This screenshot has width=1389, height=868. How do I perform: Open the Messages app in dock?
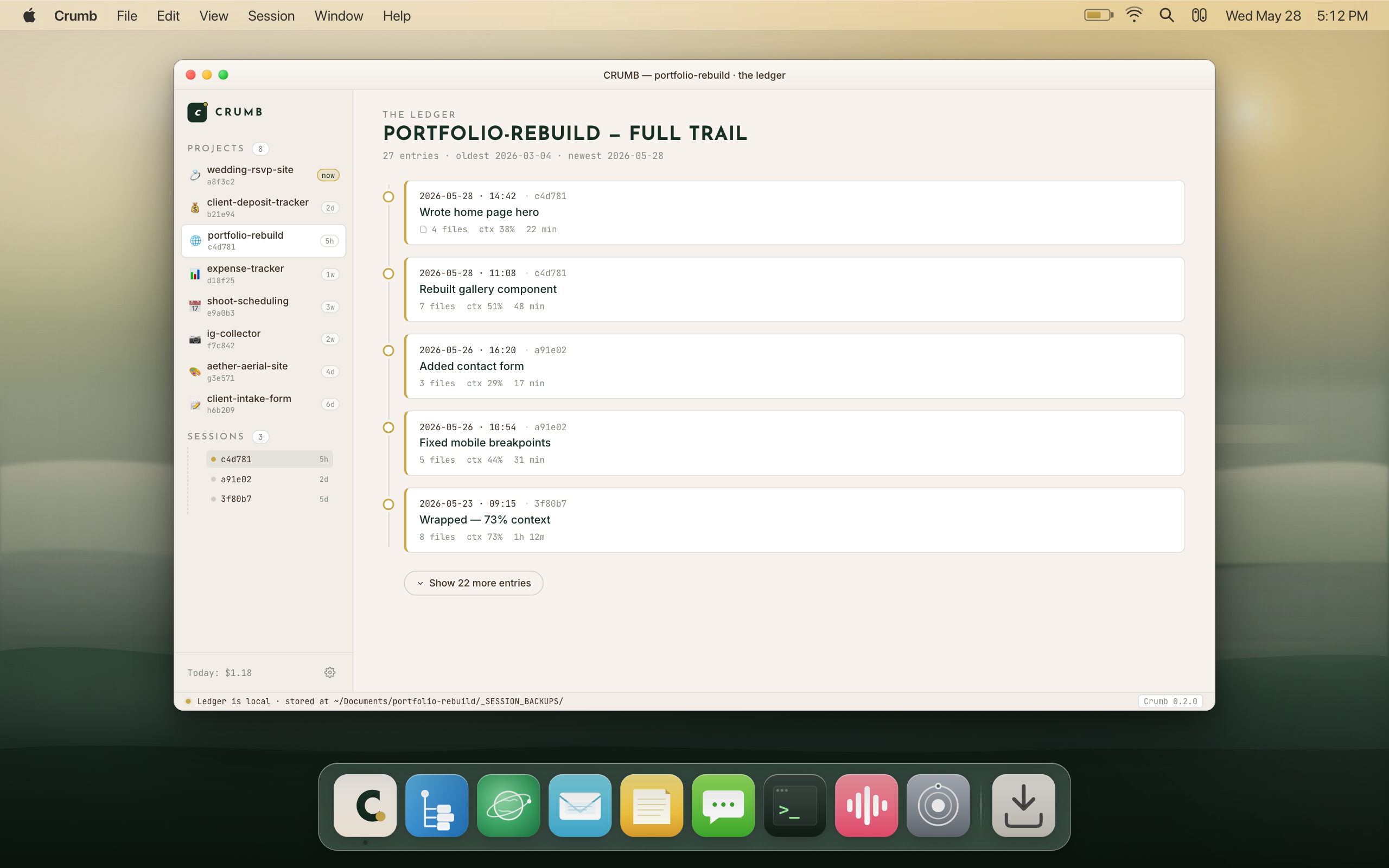723,806
